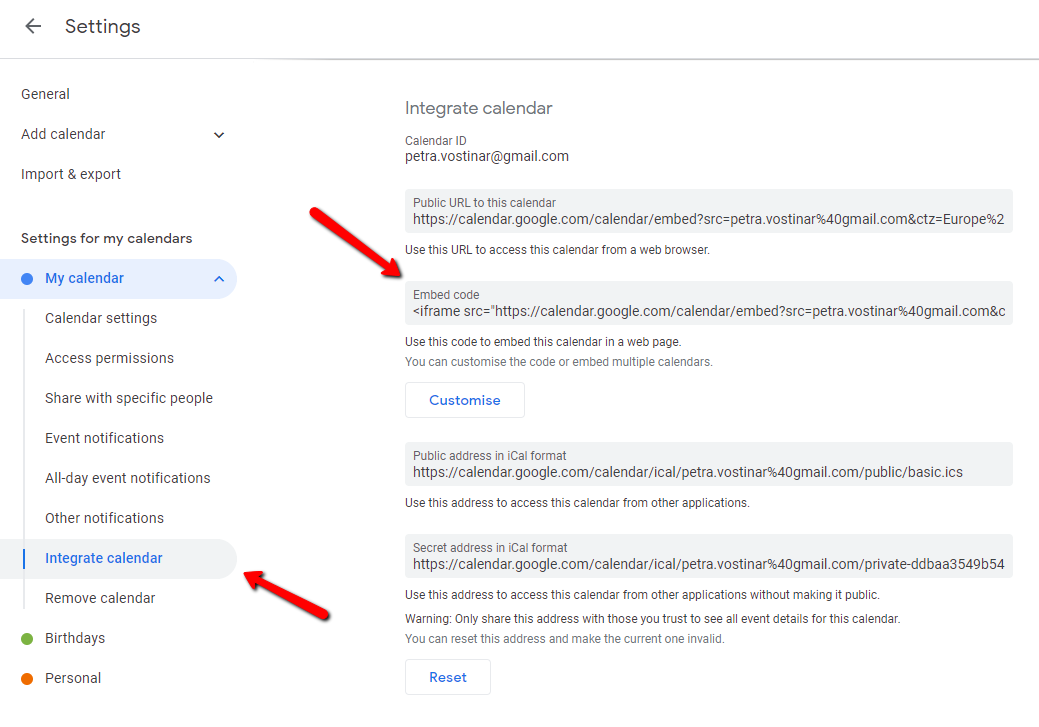Jump to Event notifications

pyautogui.click(x=104, y=438)
